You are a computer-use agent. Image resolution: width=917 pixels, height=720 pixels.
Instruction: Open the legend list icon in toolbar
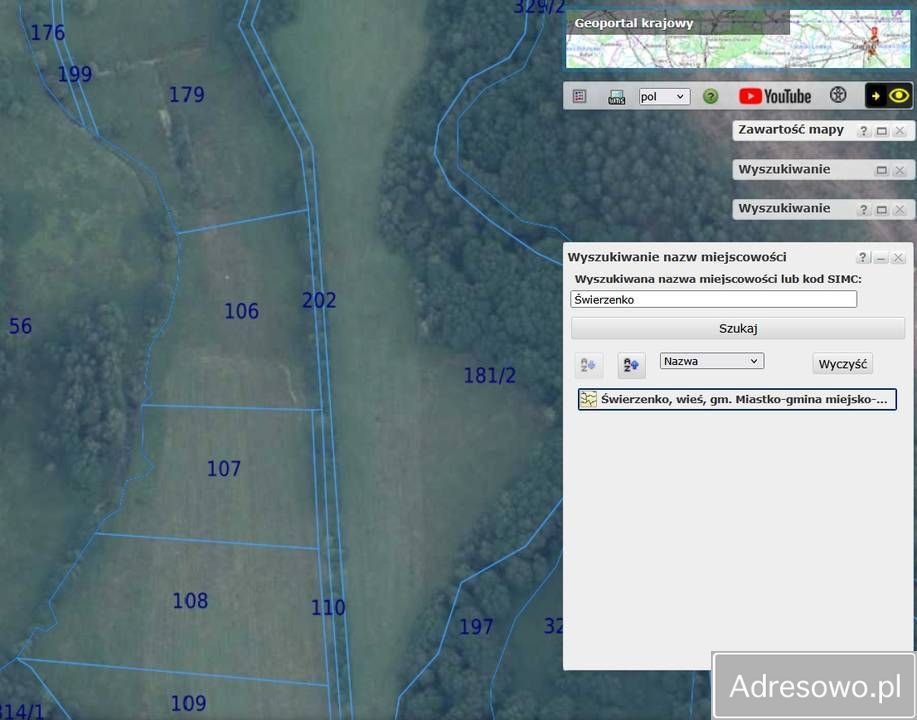tap(579, 97)
